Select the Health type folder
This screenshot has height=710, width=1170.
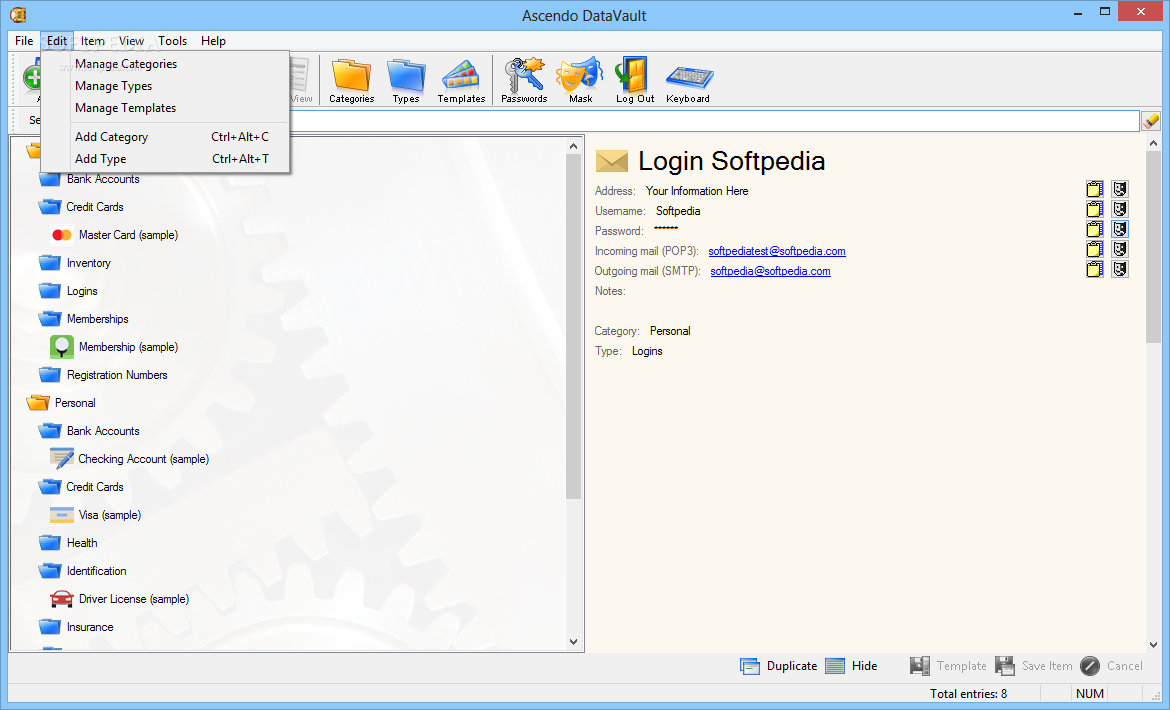[x=68, y=543]
